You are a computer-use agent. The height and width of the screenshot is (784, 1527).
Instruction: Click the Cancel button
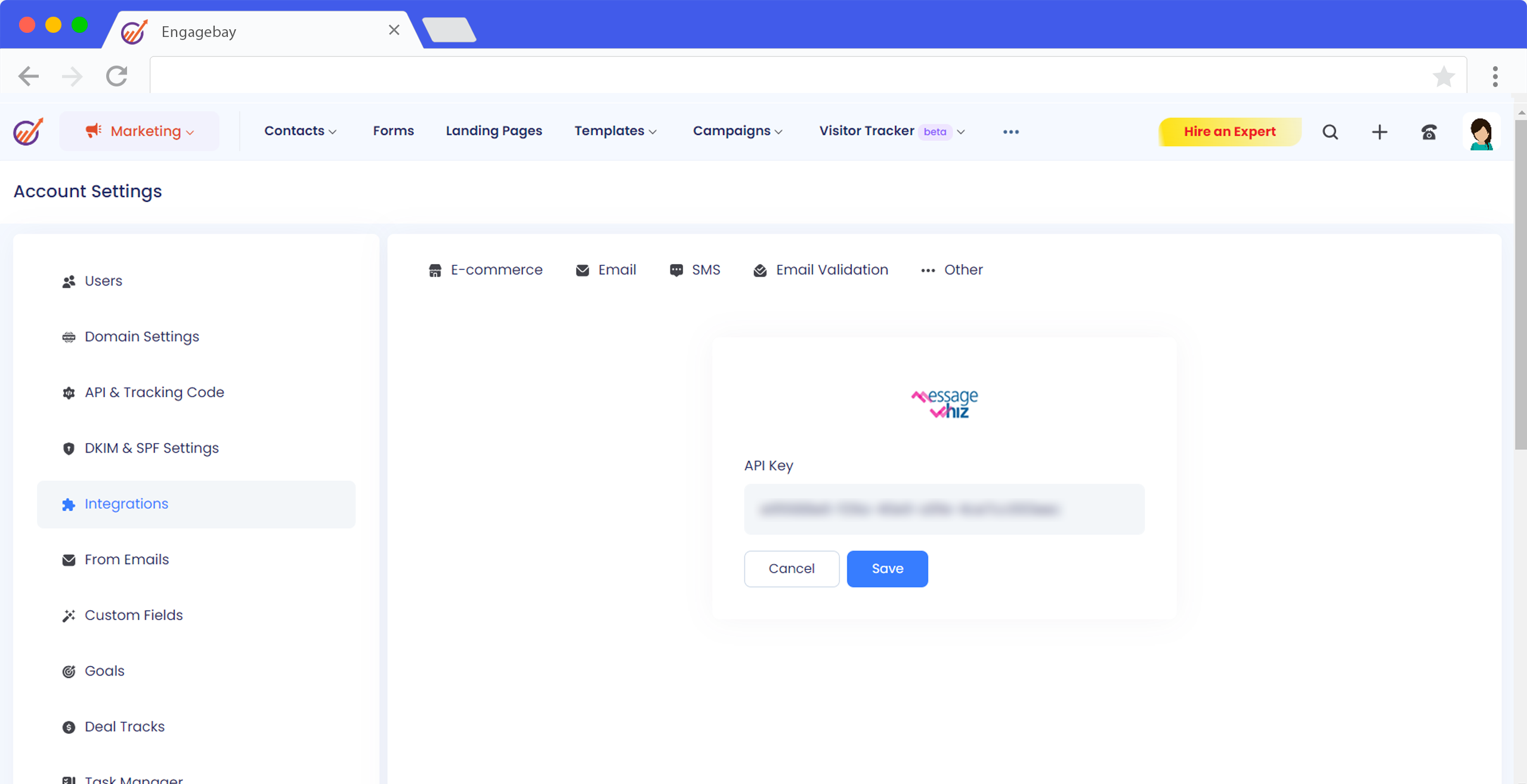point(792,569)
